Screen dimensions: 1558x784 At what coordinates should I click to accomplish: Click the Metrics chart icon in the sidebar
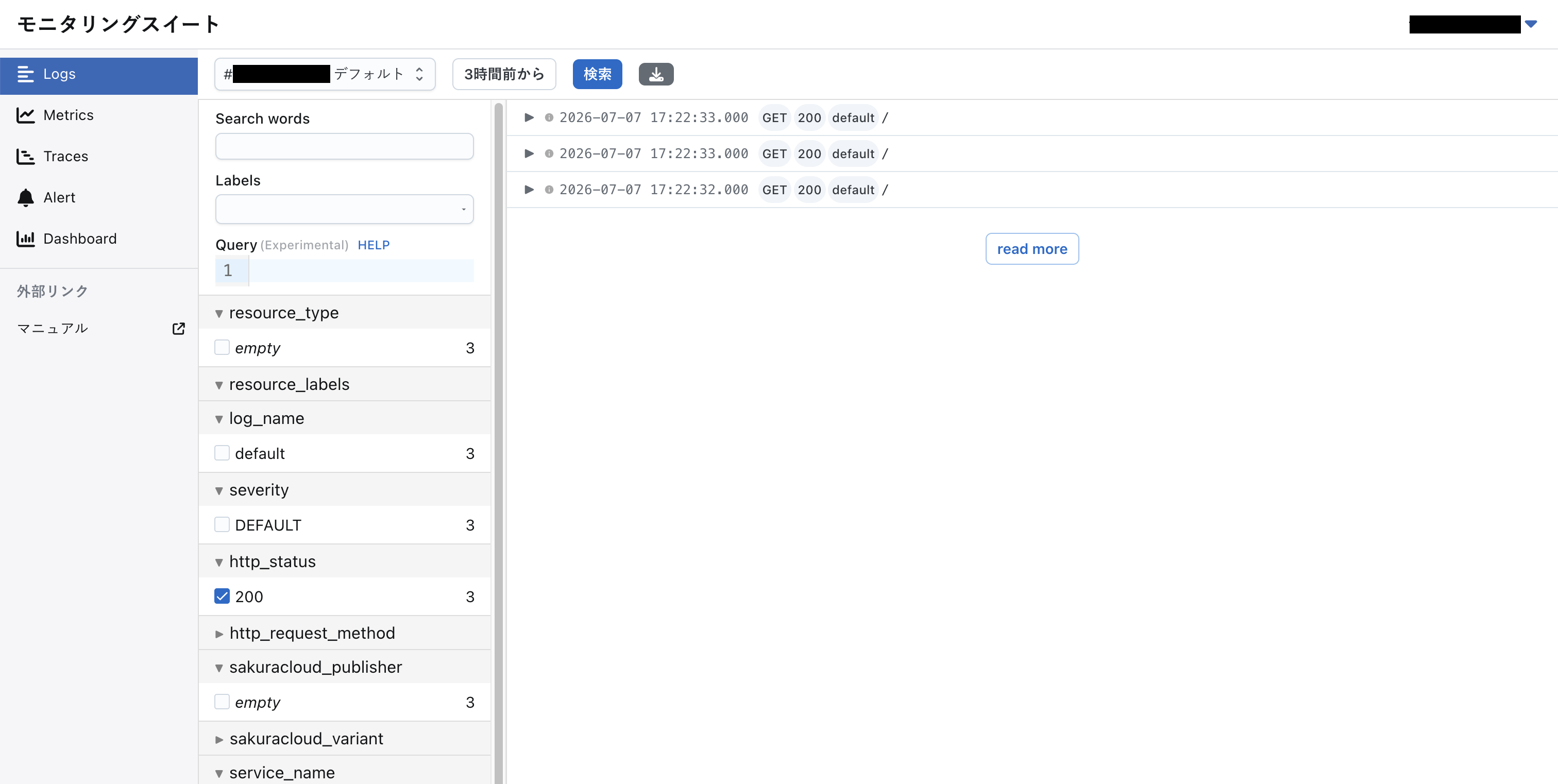click(25, 115)
